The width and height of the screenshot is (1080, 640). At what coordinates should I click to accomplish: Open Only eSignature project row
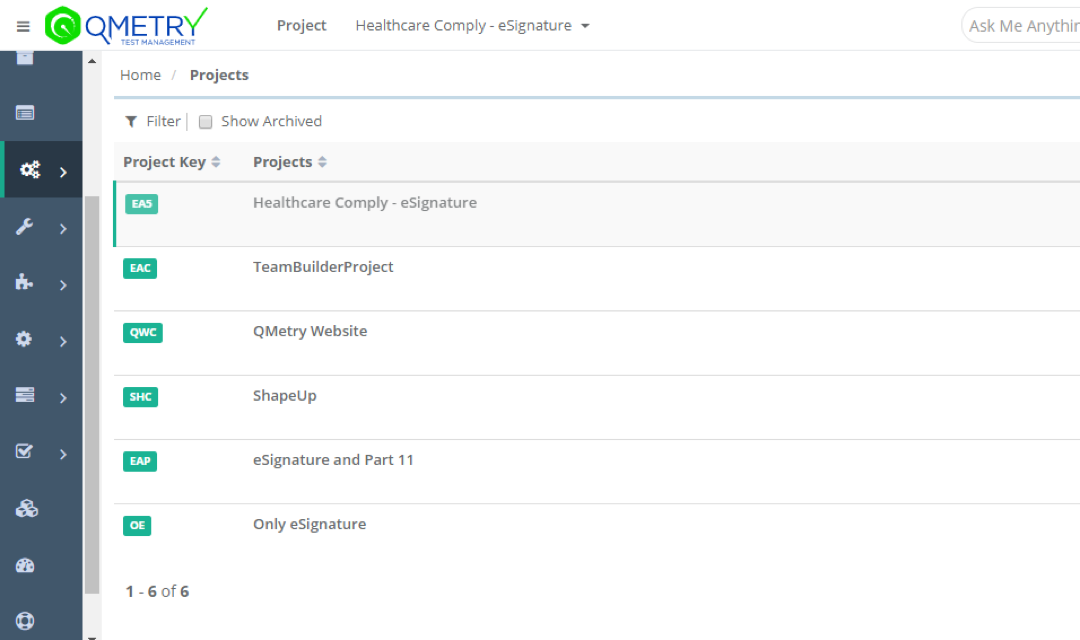coord(597,535)
